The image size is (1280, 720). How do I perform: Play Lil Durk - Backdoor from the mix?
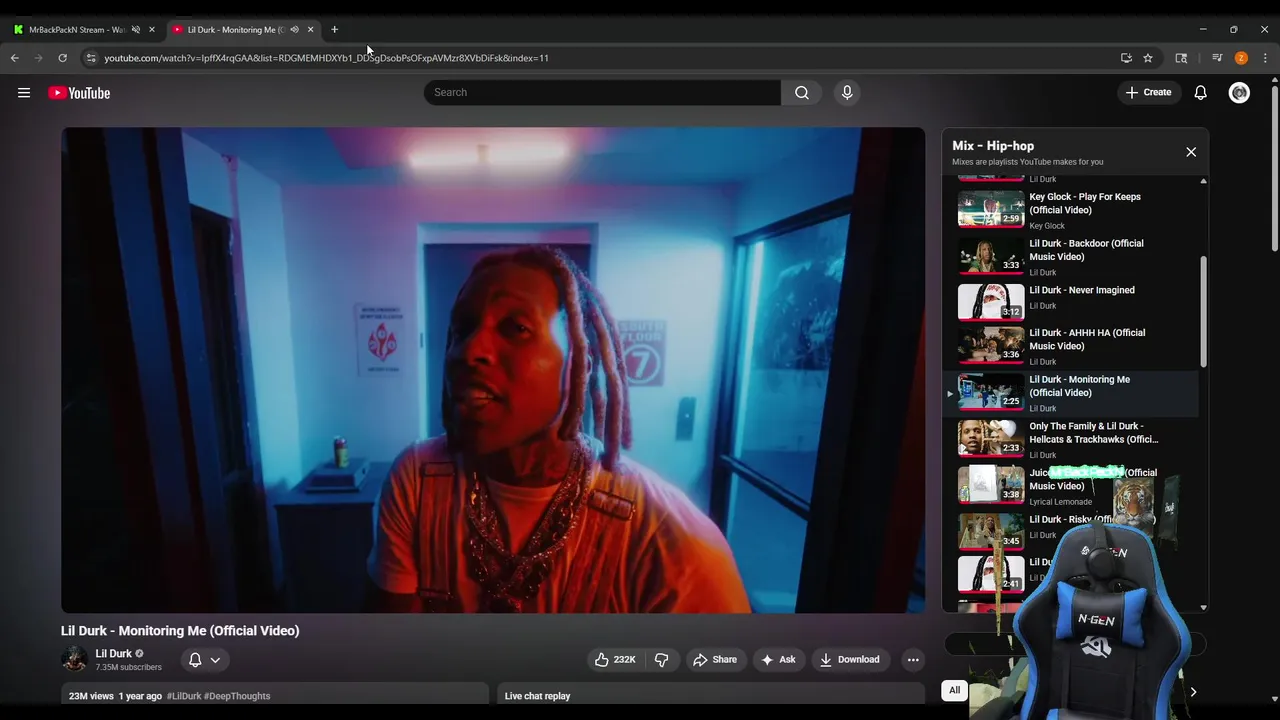coord(1072,256)
